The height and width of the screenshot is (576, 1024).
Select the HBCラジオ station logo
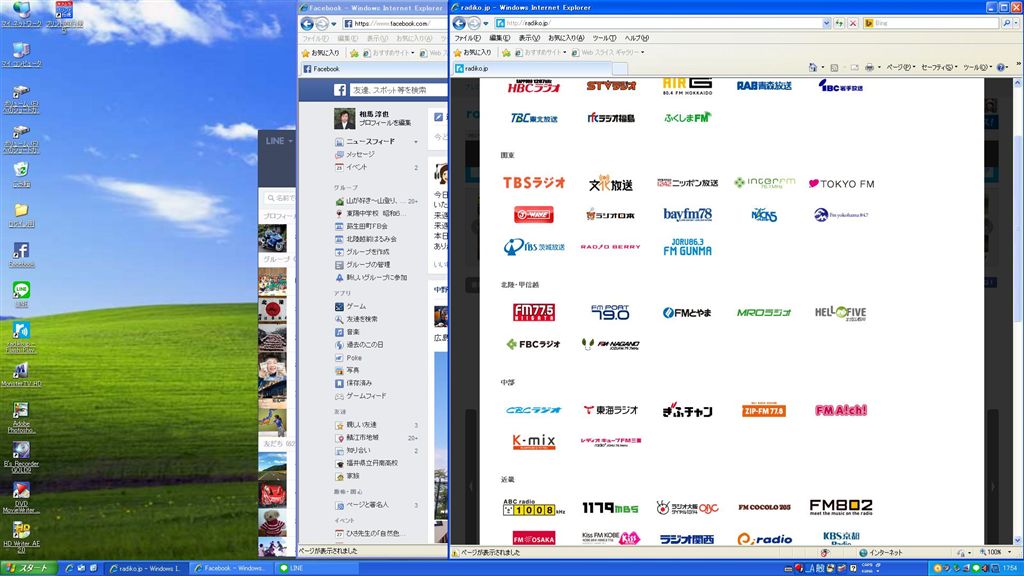click(x=534, y=86)
